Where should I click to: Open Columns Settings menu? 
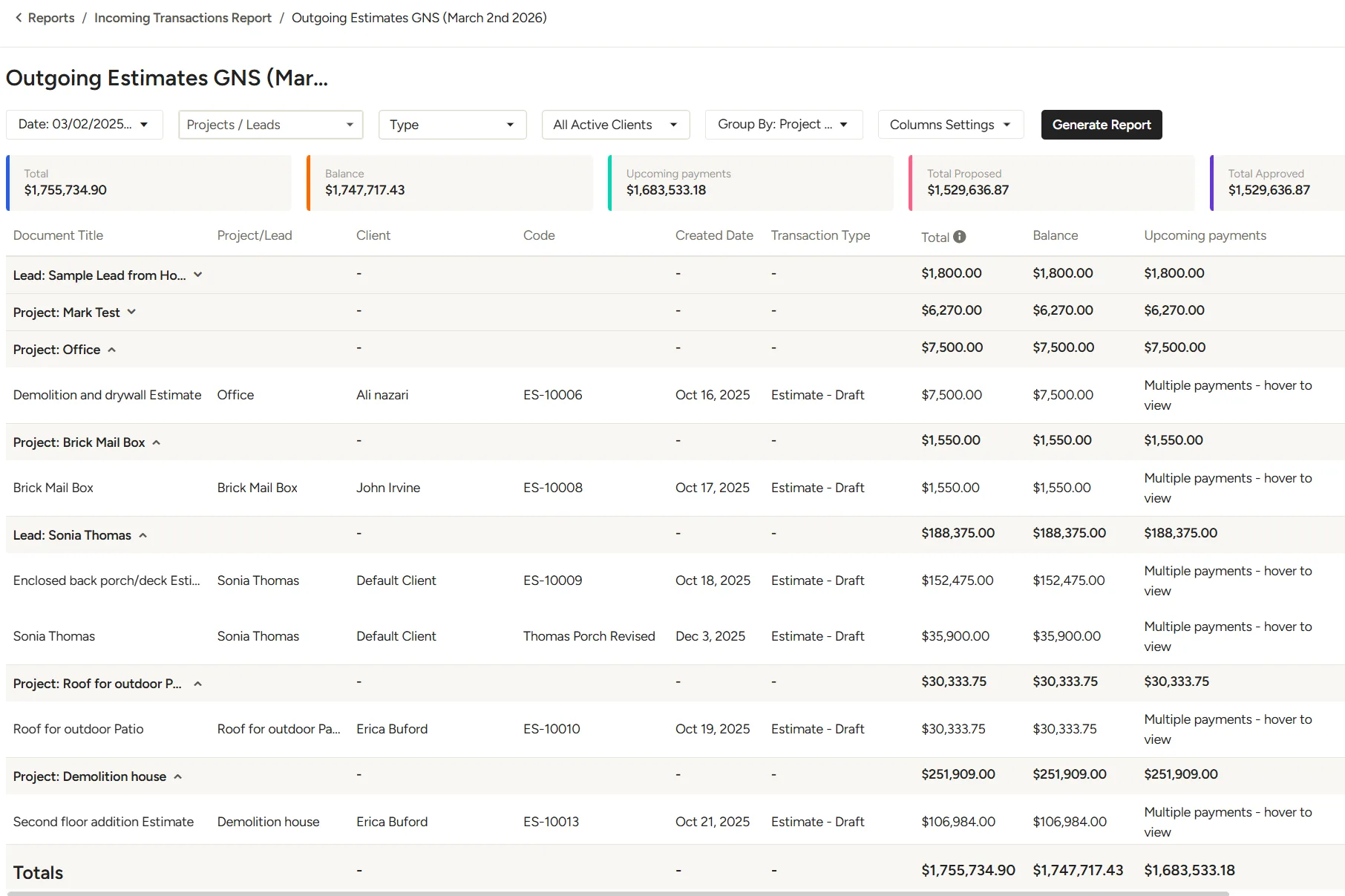coord(951,125)
